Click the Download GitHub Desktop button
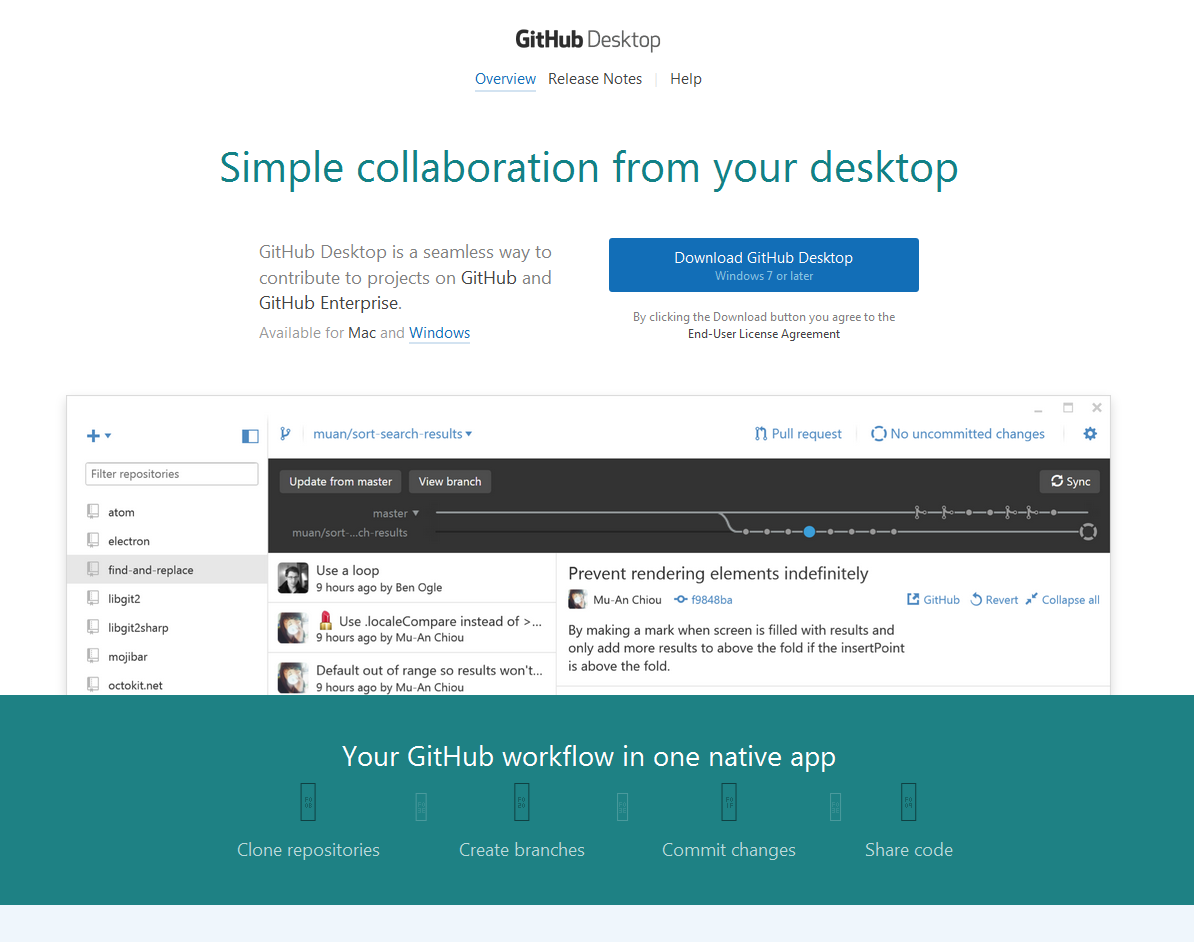Viewport: 1194px width, 942px height. click(x=763, y=265)
